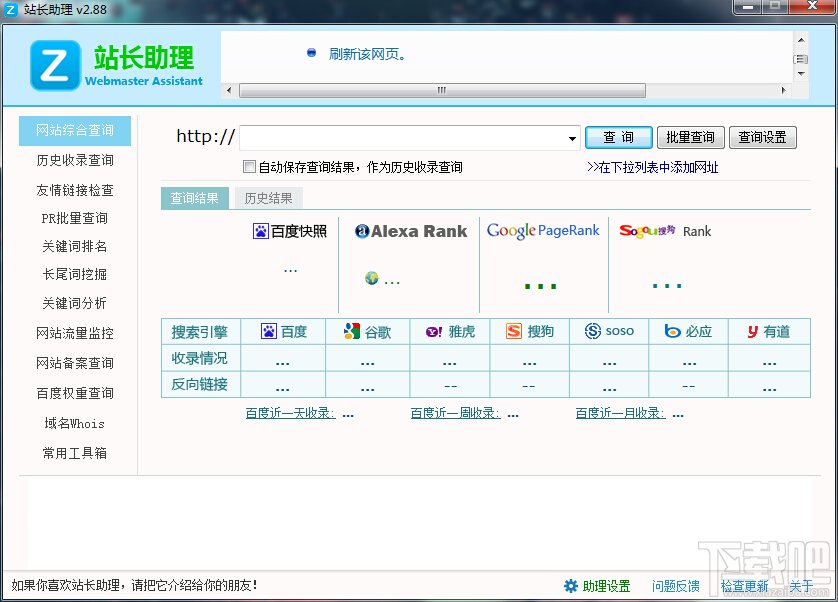Click 关于 link in status bar
Image resolution: width=838 pixels, height=602 pixels.
coord(801,586)
